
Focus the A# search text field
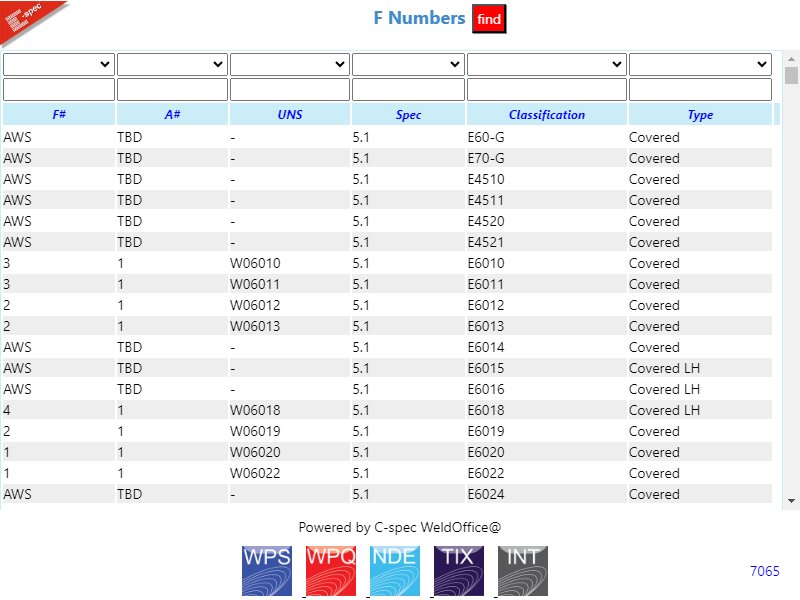coord(172,89)
